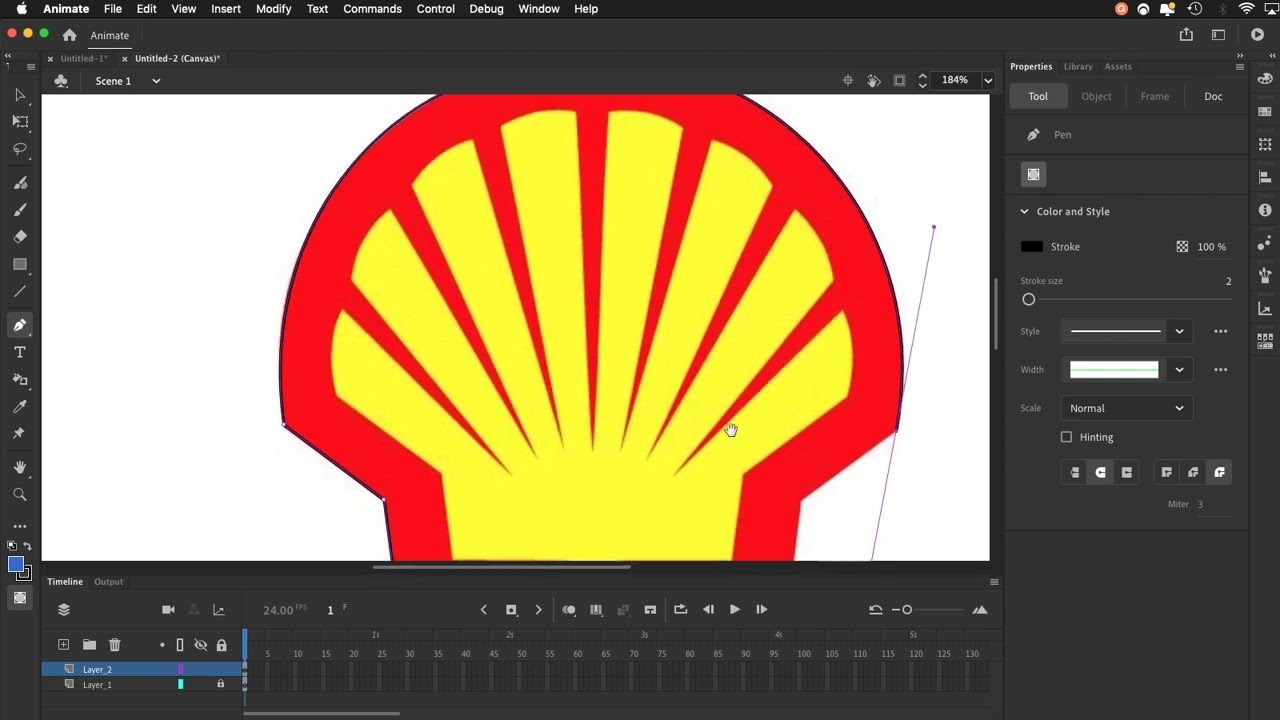Click the Delete layer trash icon
Viewport: 1280px width, 720px height.
[114, 645]
